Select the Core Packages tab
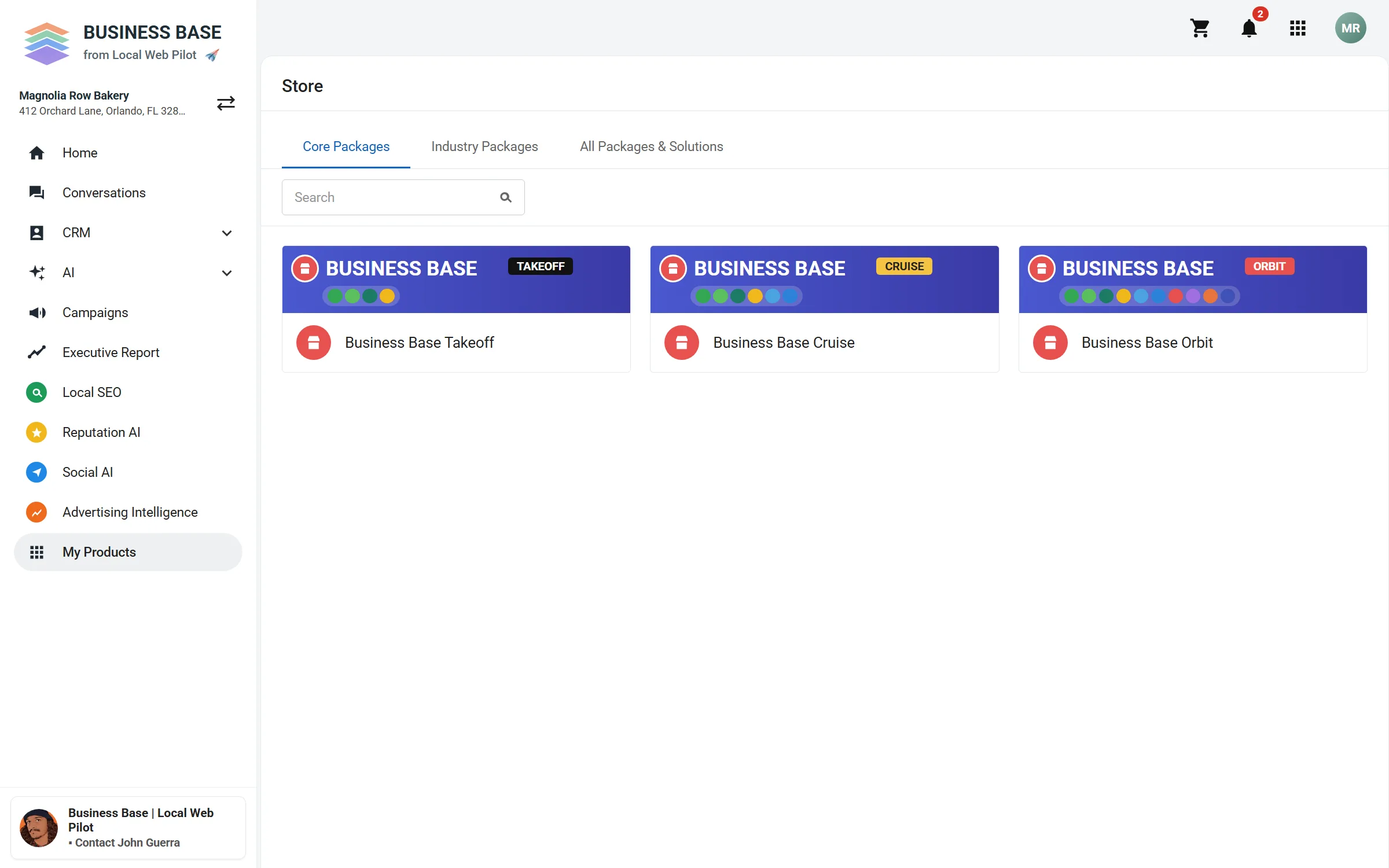This screenshot has height=868, width=1389. (x=346, y=146)
